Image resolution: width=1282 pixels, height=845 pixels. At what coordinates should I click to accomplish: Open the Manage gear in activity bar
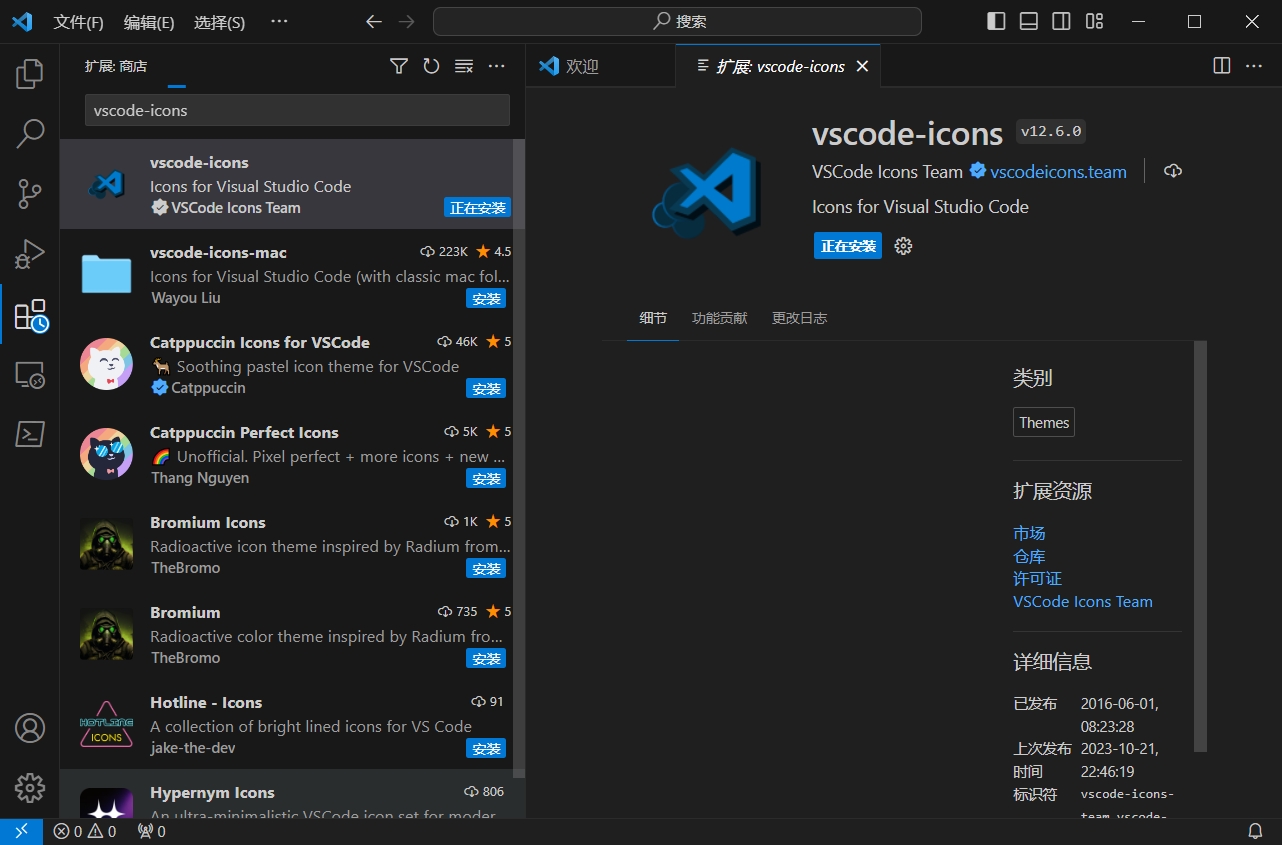pos(30,788)
